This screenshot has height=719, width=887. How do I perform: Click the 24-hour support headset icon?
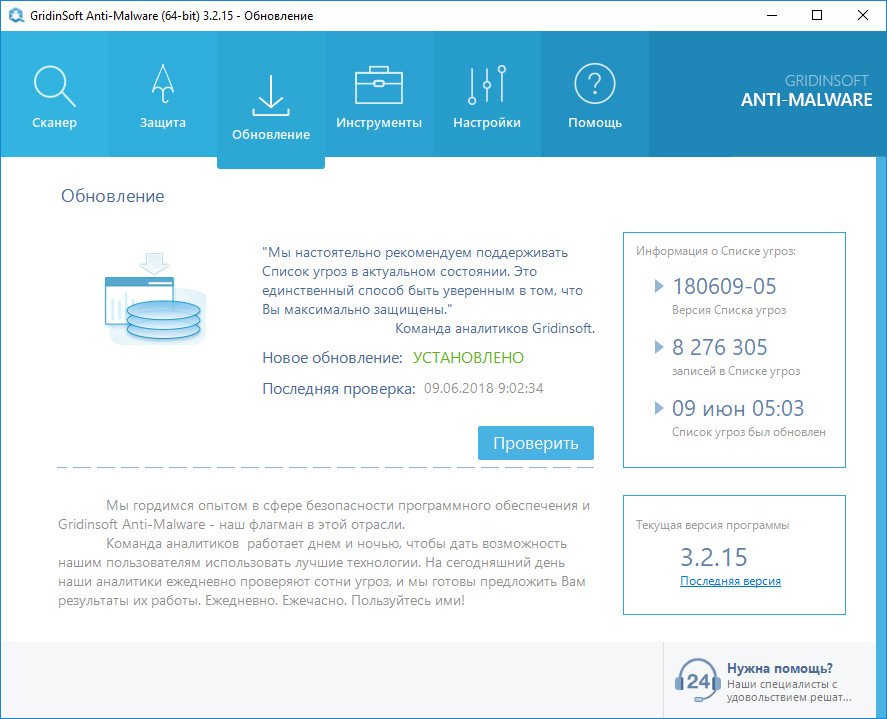coord(697,681)
